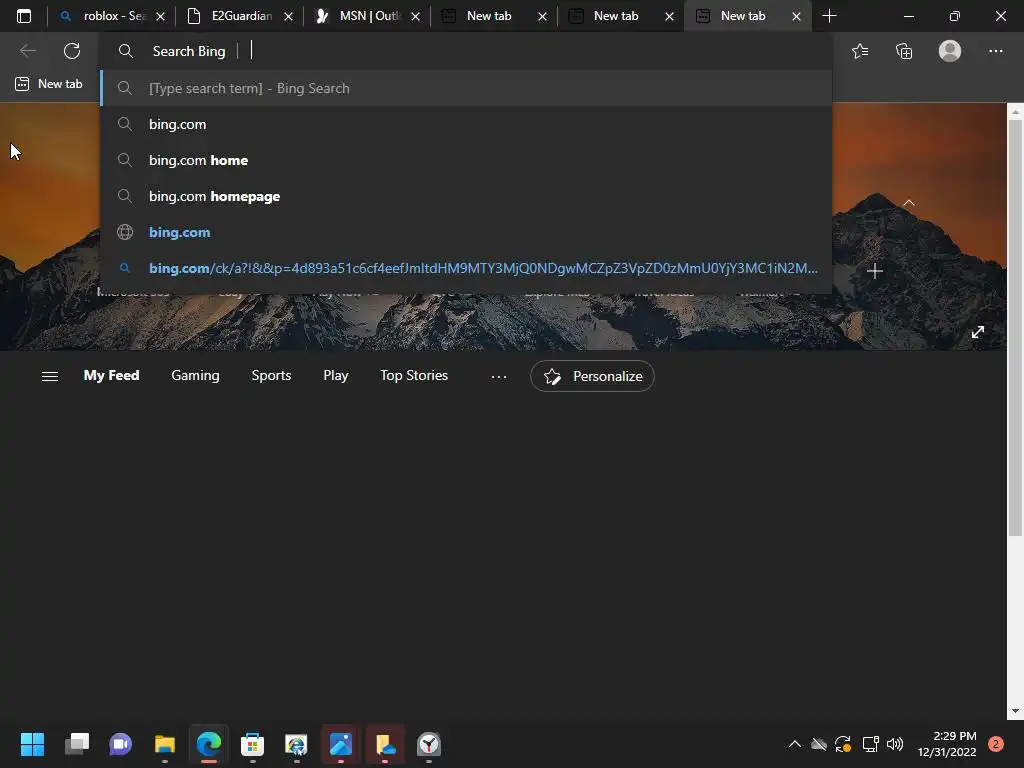The width and height of the screenshot is (1024, 768).
Task: Show more feed categories ellipsis
Action: pos(499,376)
